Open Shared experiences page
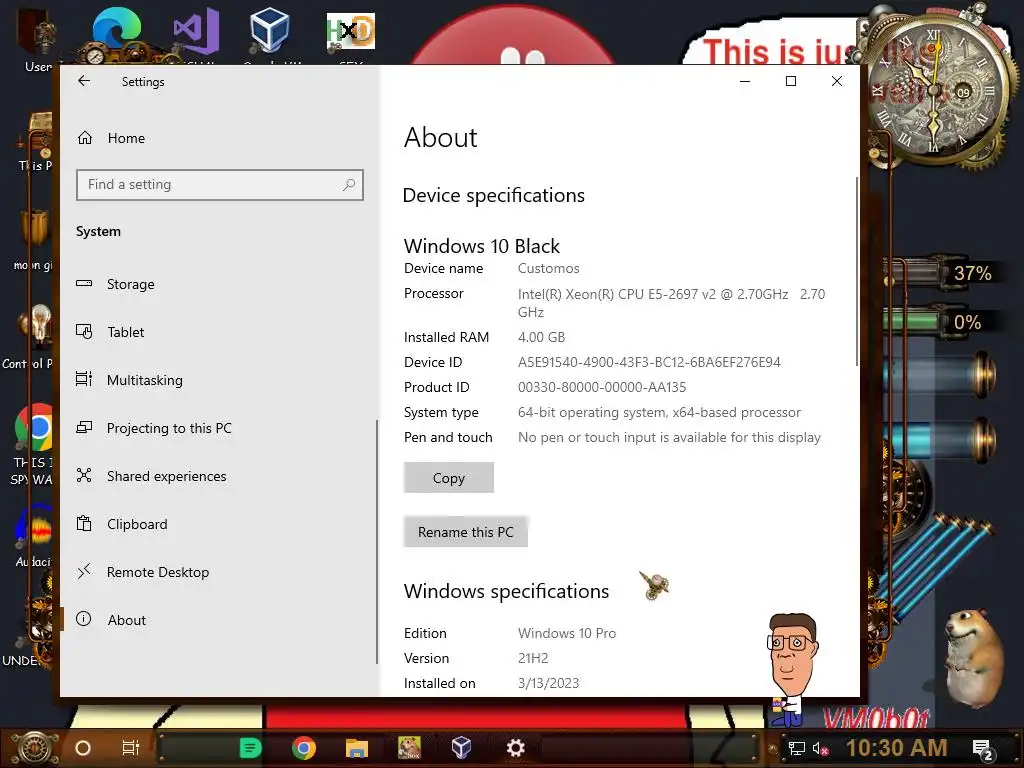Viewport: 1024px width, 768px height. (x=219, y=476)
